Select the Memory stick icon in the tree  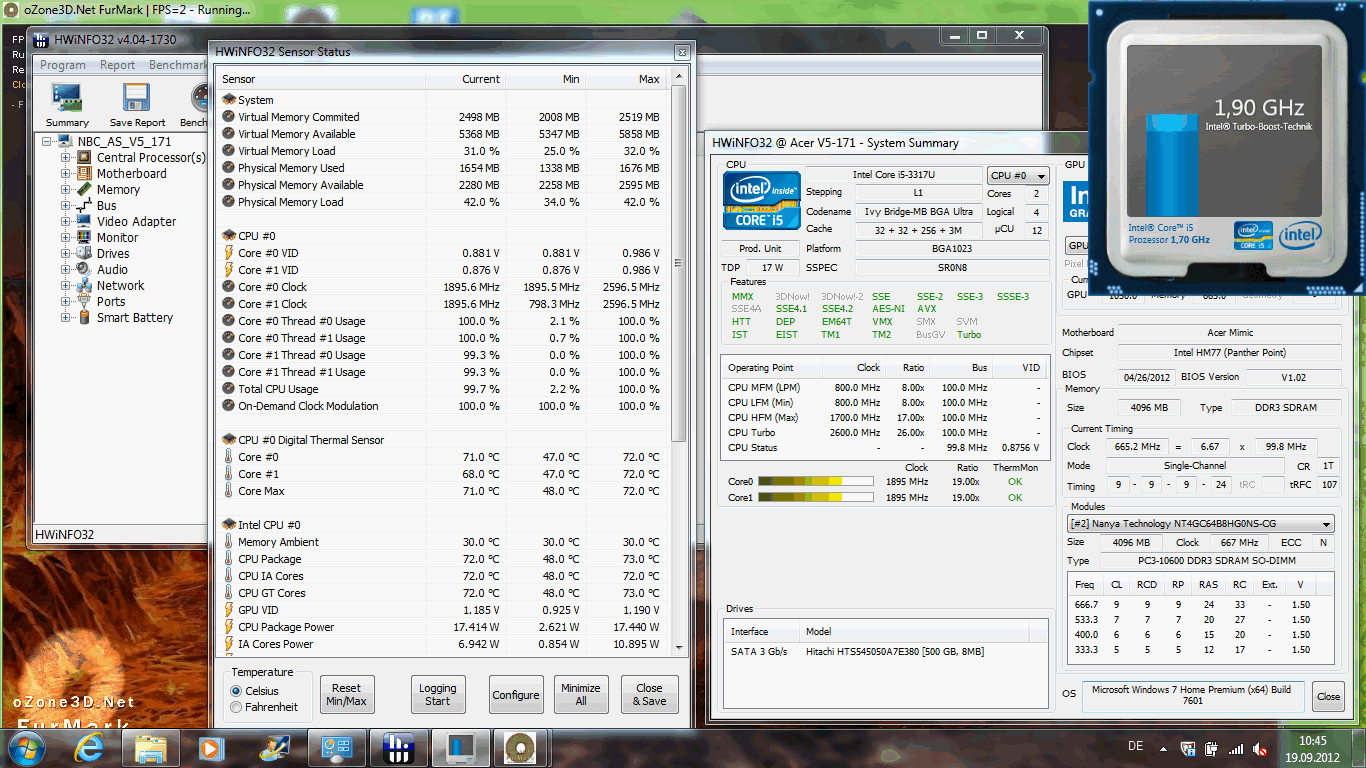click(85, 190)
